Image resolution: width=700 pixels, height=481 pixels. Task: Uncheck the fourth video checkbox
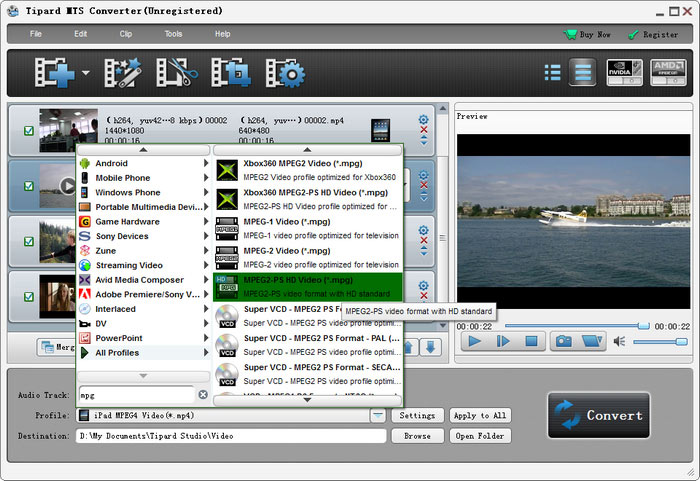[29, 297]
